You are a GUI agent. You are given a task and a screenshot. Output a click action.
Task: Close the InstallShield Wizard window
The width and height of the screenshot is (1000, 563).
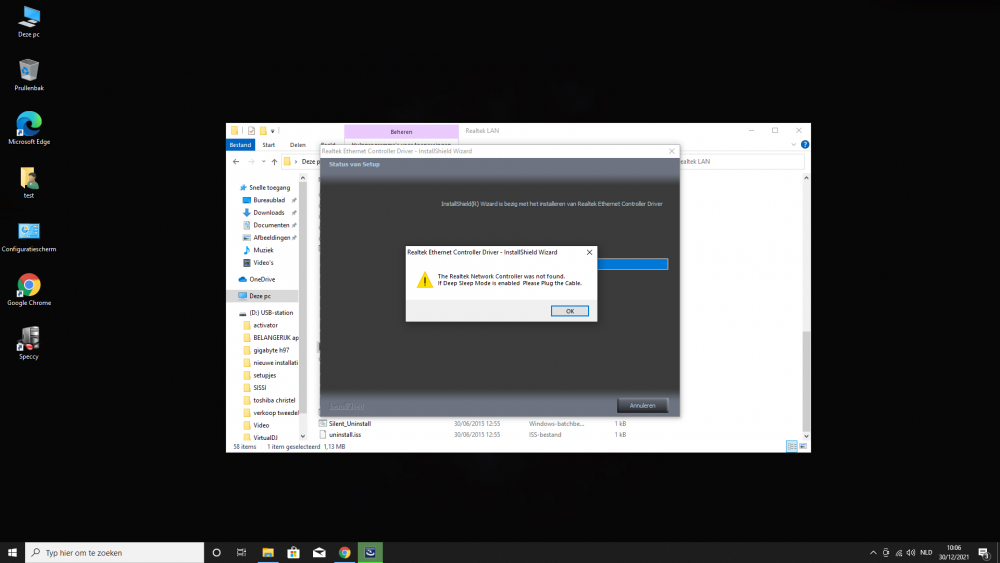(672, 151)
